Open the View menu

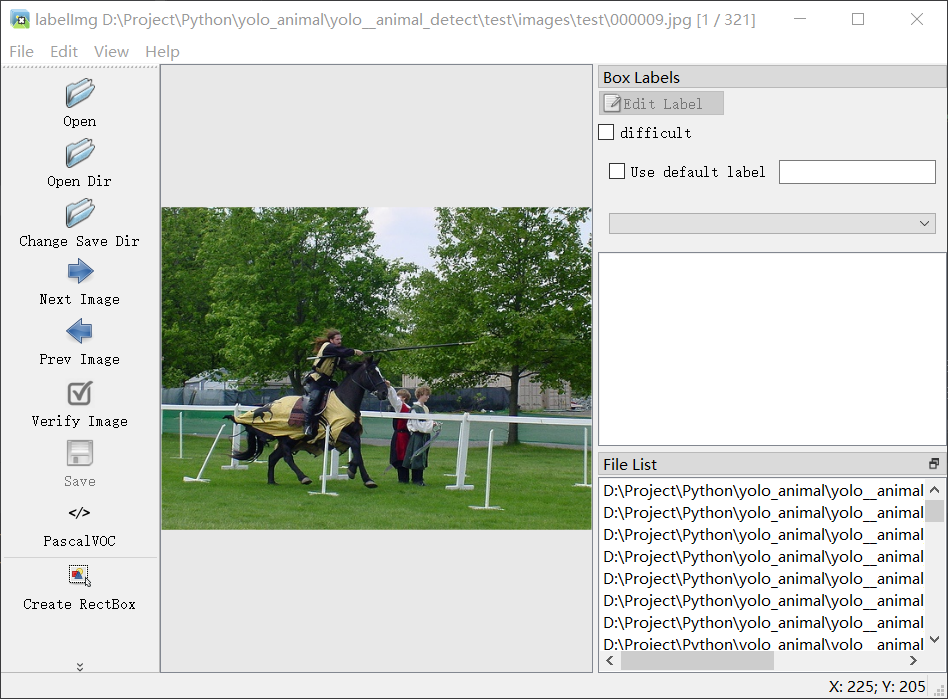111,51
